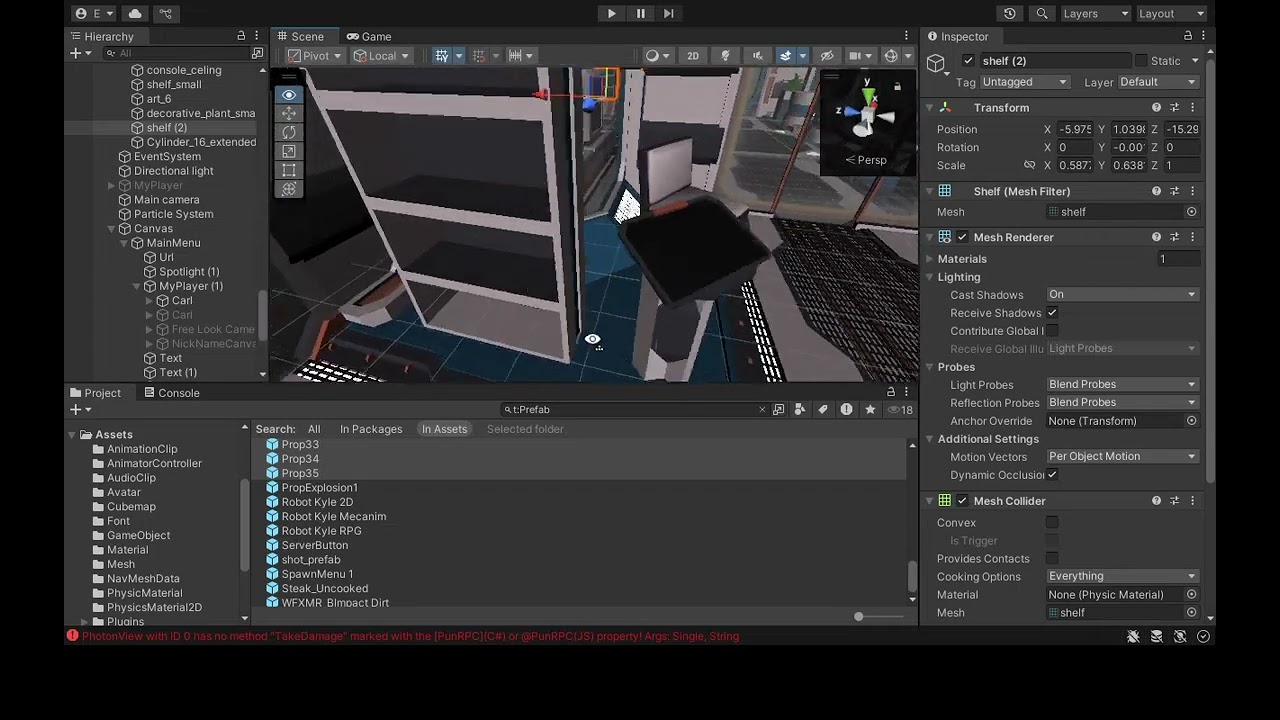Toggle grid visibility icon in scene toolbar
The image size is (1280, 720).
coord(441,55)
